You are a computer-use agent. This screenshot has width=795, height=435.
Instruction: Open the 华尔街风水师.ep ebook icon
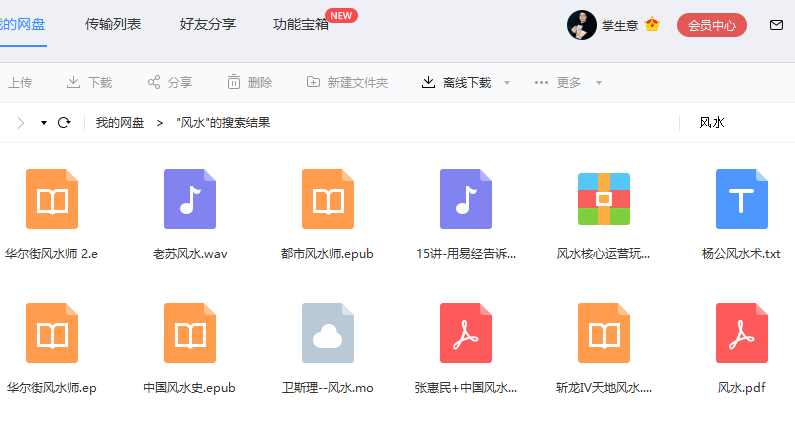pyautogui.click(x=52, y=333)
